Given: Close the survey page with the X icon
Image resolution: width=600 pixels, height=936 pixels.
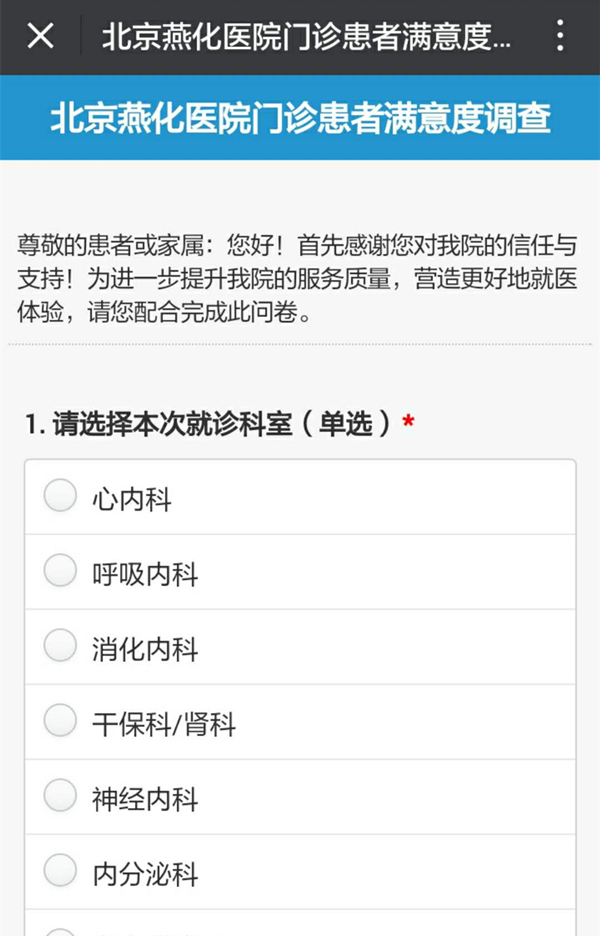Looking at the screenshot, I should coord(41,36).
